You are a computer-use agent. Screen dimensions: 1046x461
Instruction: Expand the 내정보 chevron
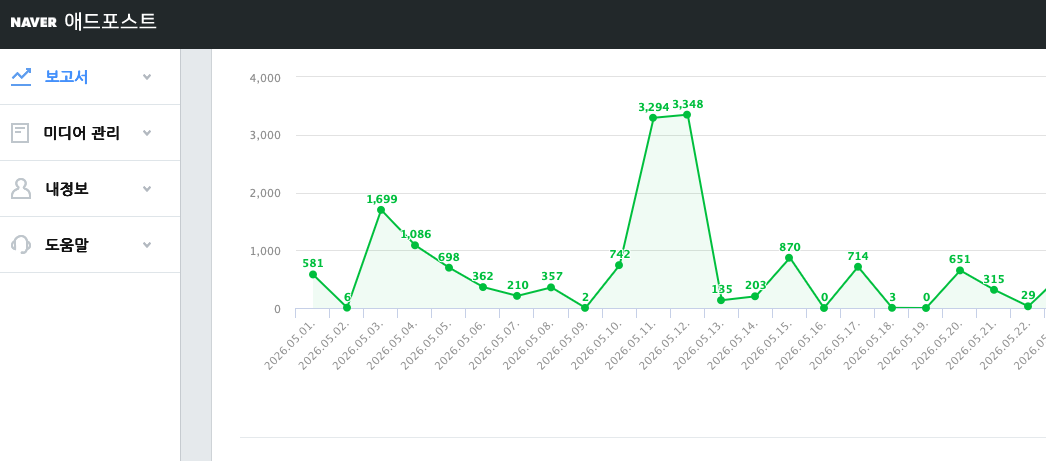(x=147, y=189)
